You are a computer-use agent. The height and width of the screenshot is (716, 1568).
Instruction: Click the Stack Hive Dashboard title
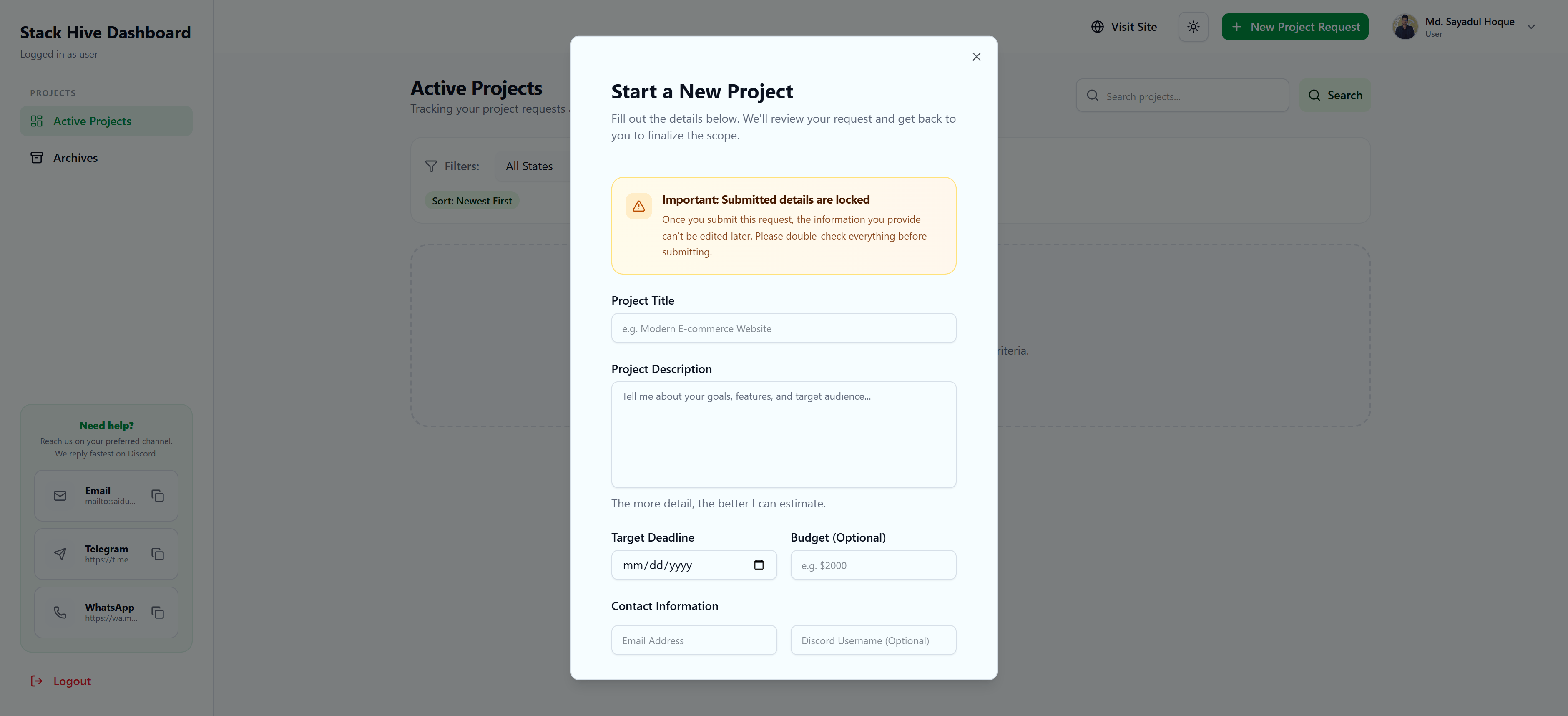[106, 32]
